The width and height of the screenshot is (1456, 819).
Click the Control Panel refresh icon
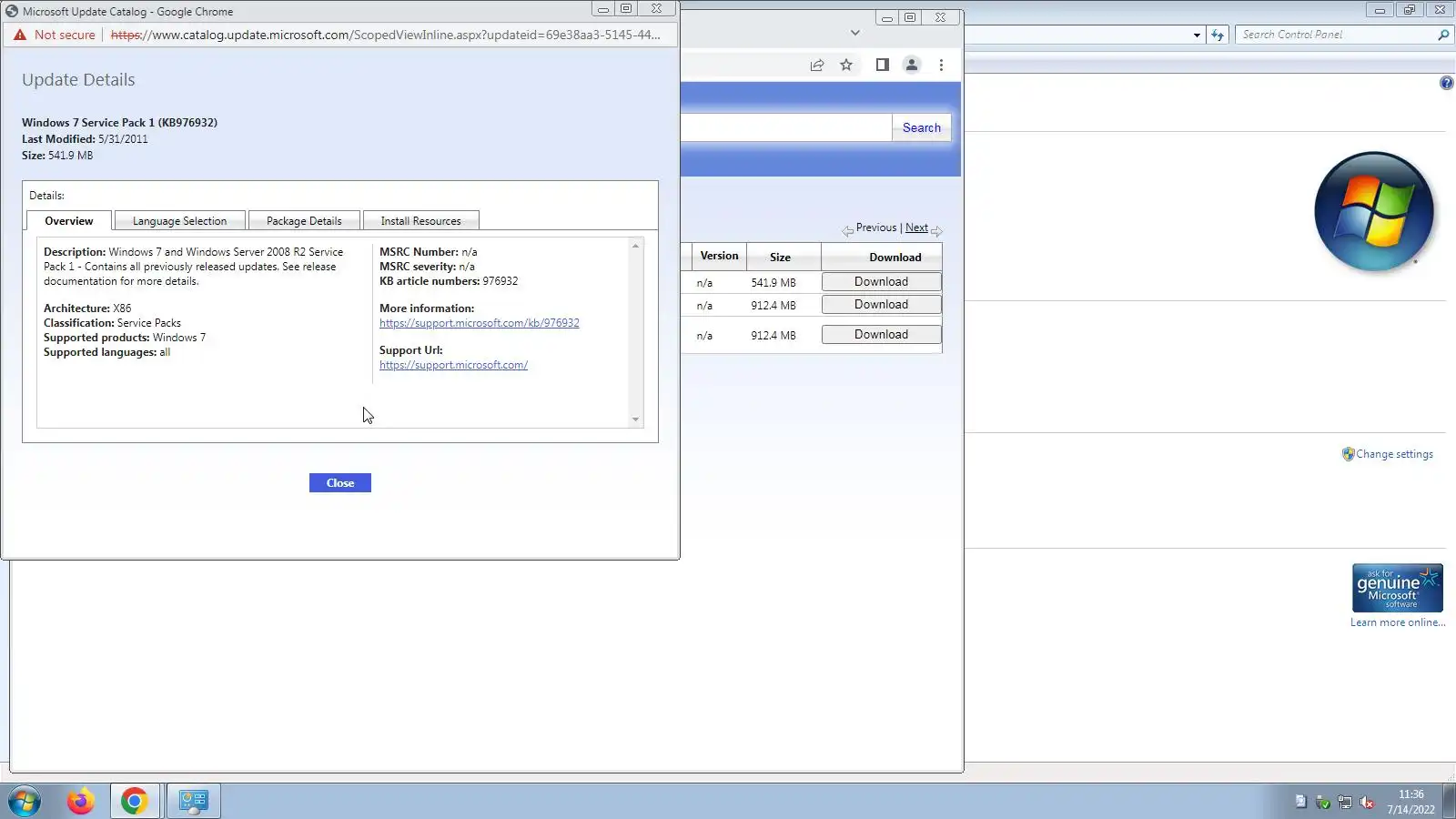pos(1218,35)
